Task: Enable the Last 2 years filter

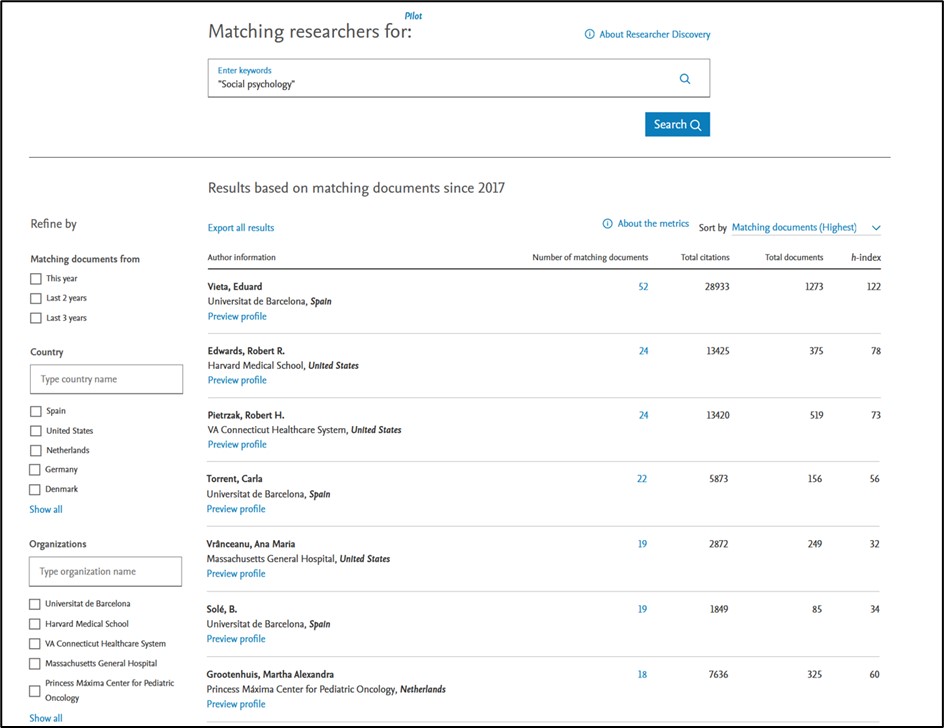Action: pos(37,298)
